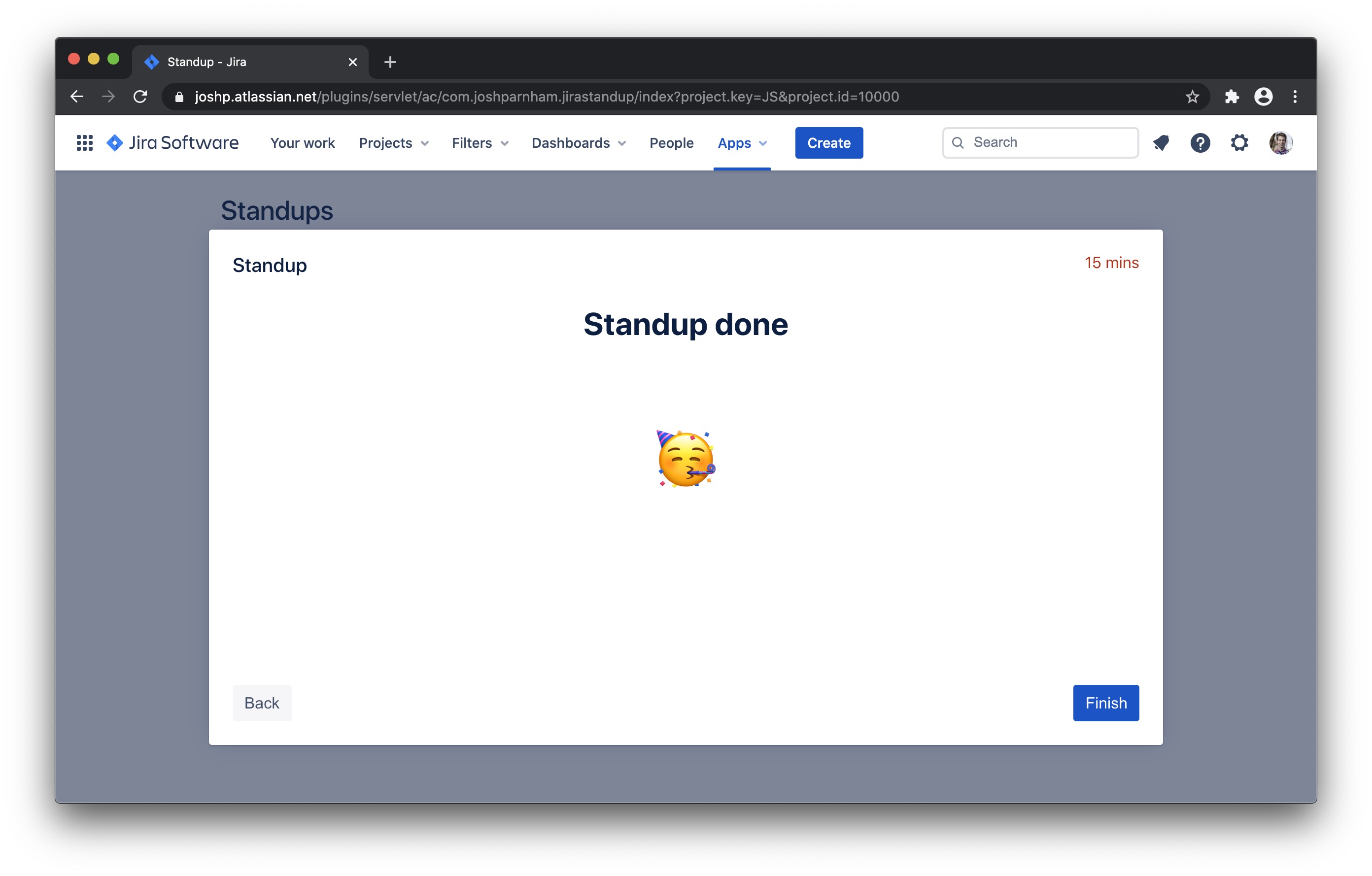
Task: Open the user profile avatar
Action: 1280,143
